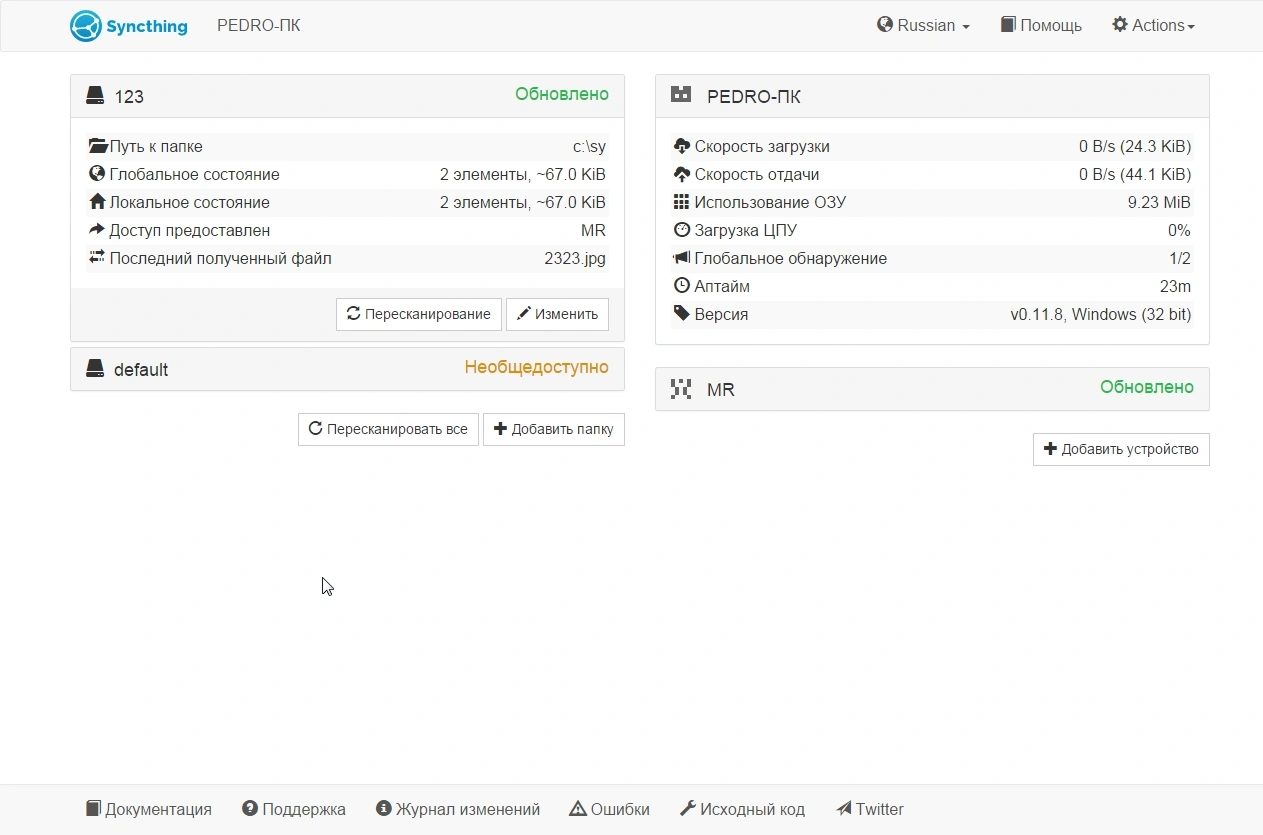
Task: Click the MR device identicon
Action: [681, 389]
